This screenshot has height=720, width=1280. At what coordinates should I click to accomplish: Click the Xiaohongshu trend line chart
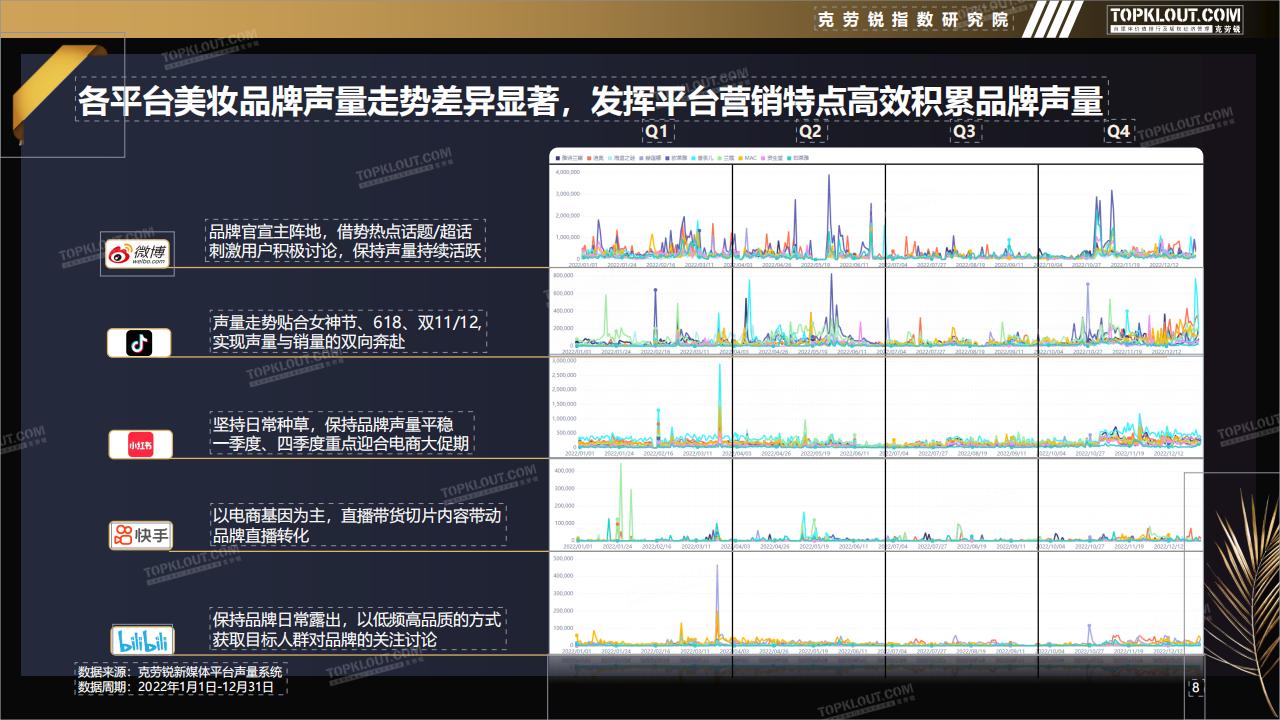click(876, 407)
